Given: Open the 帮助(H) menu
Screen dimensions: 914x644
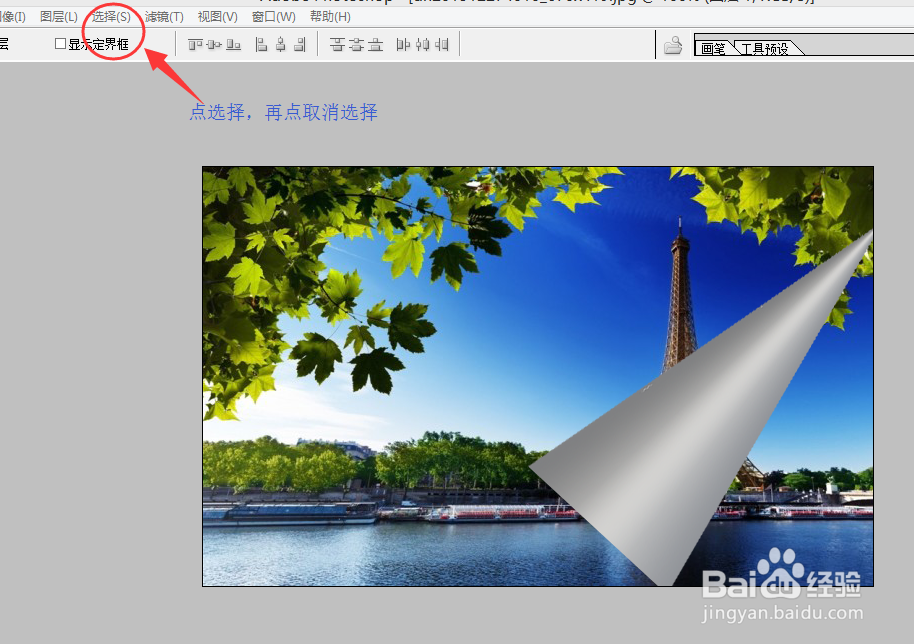Looking at the screenshot, I should click(x=330, y=17).
